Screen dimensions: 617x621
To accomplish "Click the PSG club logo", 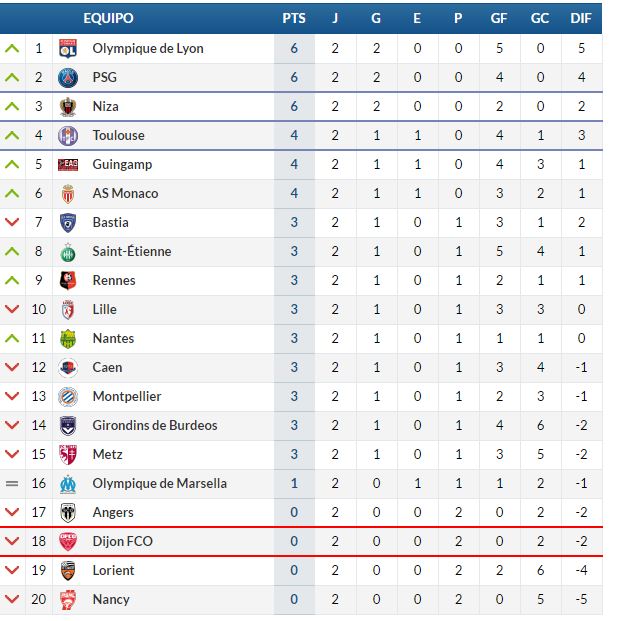I will [x=68, y=78].
